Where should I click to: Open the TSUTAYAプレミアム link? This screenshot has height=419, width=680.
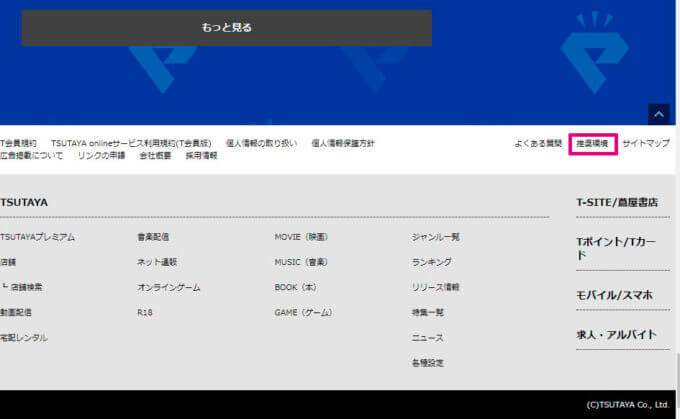point(37,237)
